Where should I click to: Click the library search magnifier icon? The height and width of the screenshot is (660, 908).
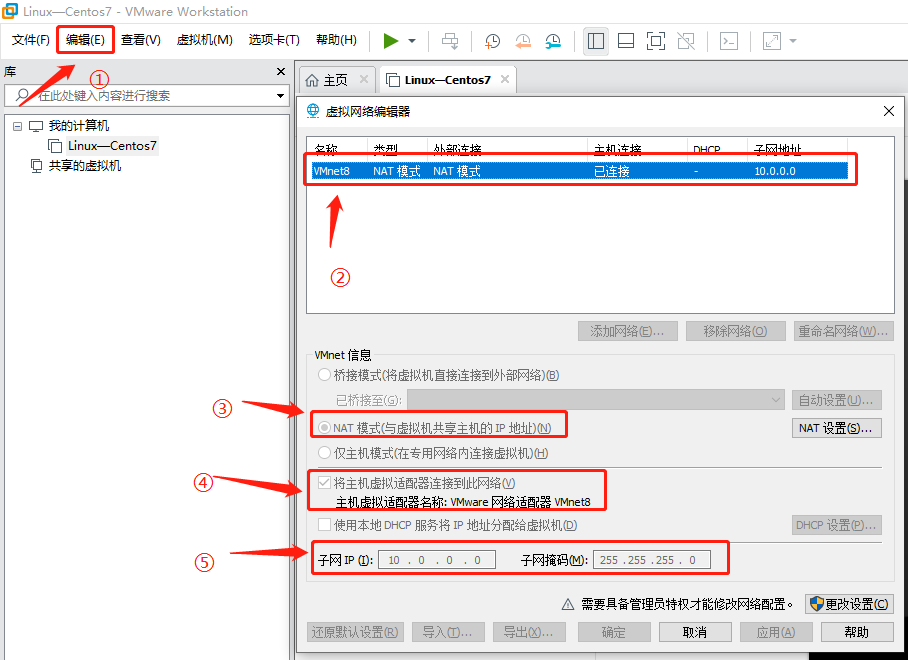point(22,95)
